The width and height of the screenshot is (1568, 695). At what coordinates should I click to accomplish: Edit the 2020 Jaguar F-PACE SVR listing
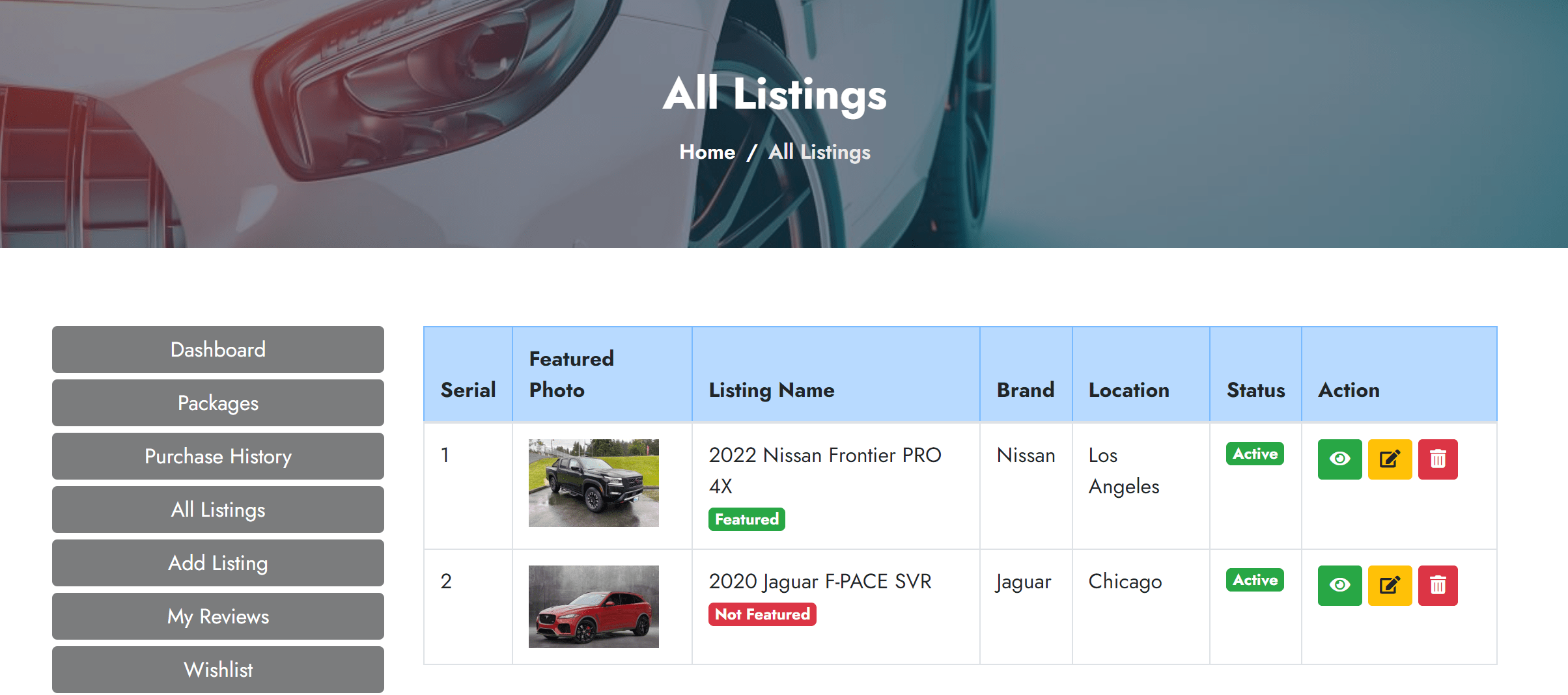coord(1390,585)
